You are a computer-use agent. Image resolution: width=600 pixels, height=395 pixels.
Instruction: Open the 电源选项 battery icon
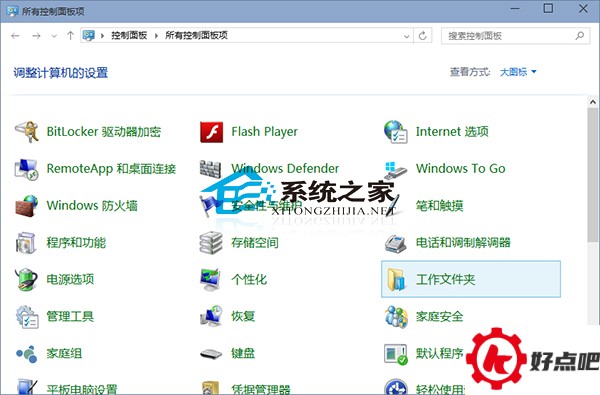(x=26, y=279)
